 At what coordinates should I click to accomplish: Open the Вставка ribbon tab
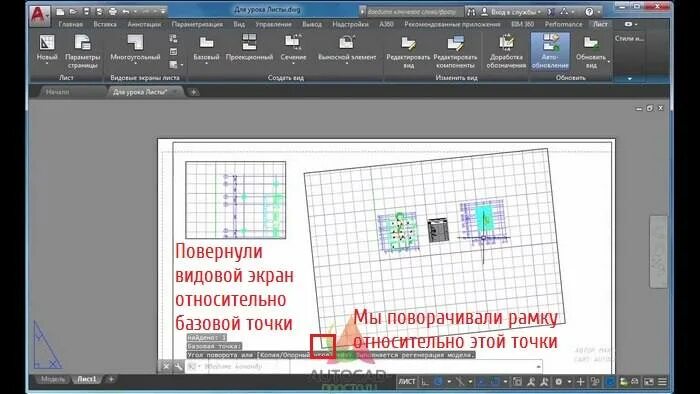pos(105,24)
